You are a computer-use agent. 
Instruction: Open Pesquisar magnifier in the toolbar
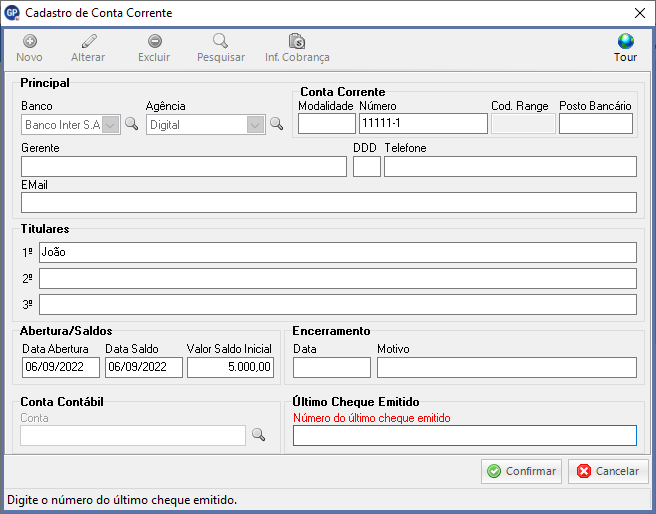point(220,41)
